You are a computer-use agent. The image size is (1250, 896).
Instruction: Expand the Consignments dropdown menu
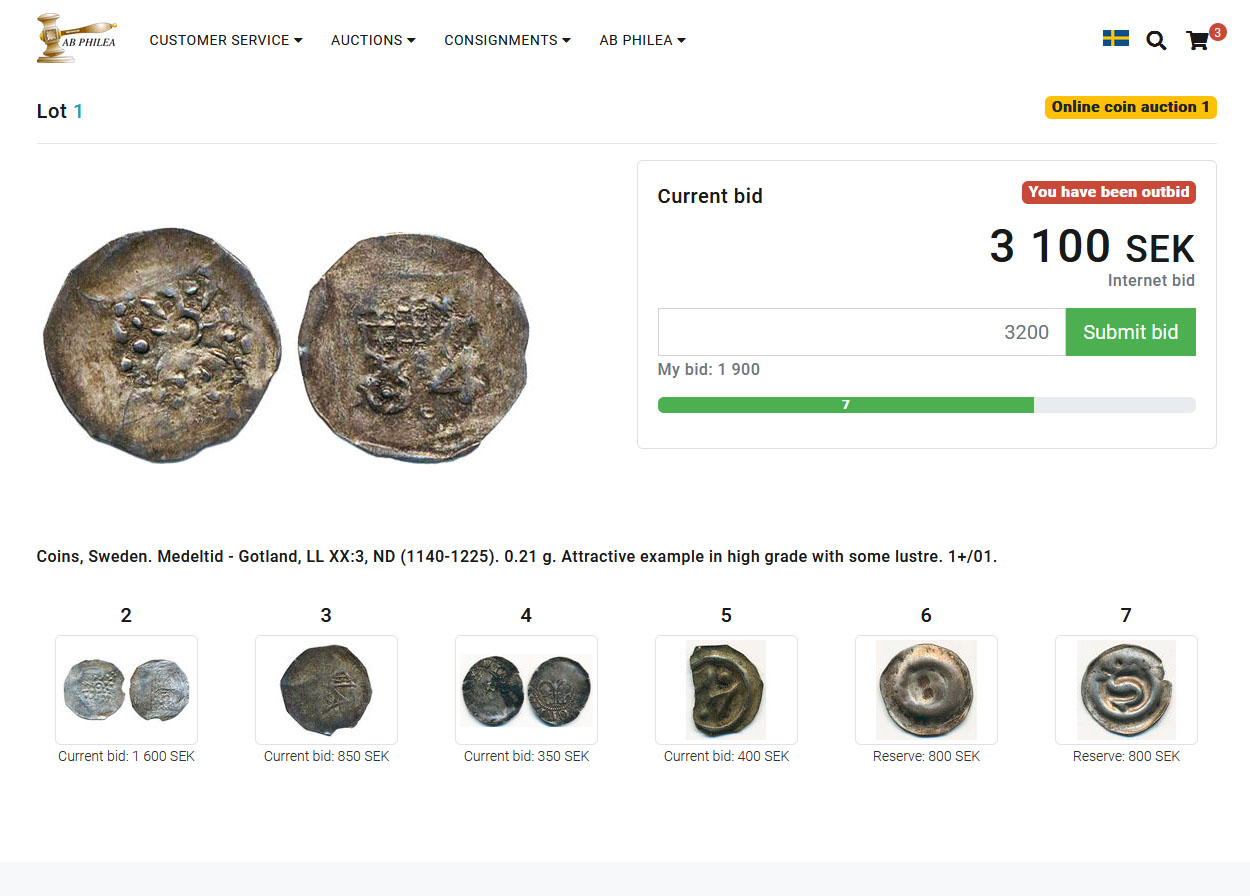(x=507, y=40)
